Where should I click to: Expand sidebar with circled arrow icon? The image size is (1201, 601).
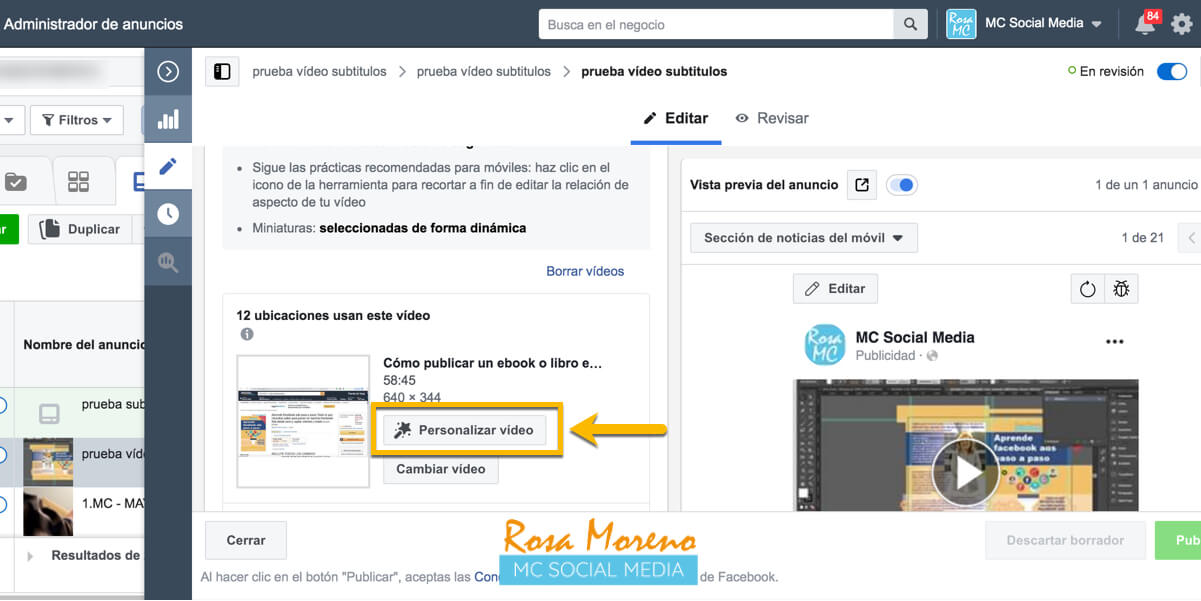pos(168,71)
